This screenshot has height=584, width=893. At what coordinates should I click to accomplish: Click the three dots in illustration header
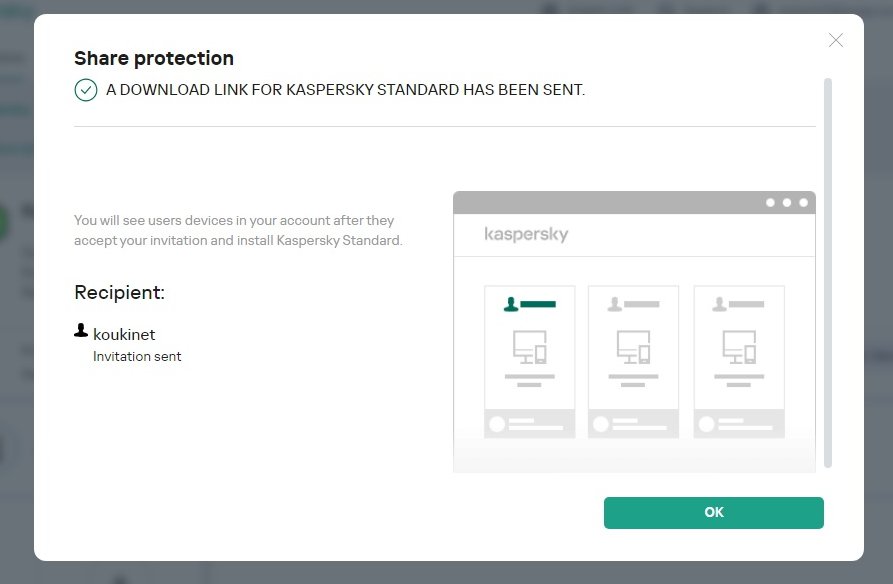(x=787, y=202)
